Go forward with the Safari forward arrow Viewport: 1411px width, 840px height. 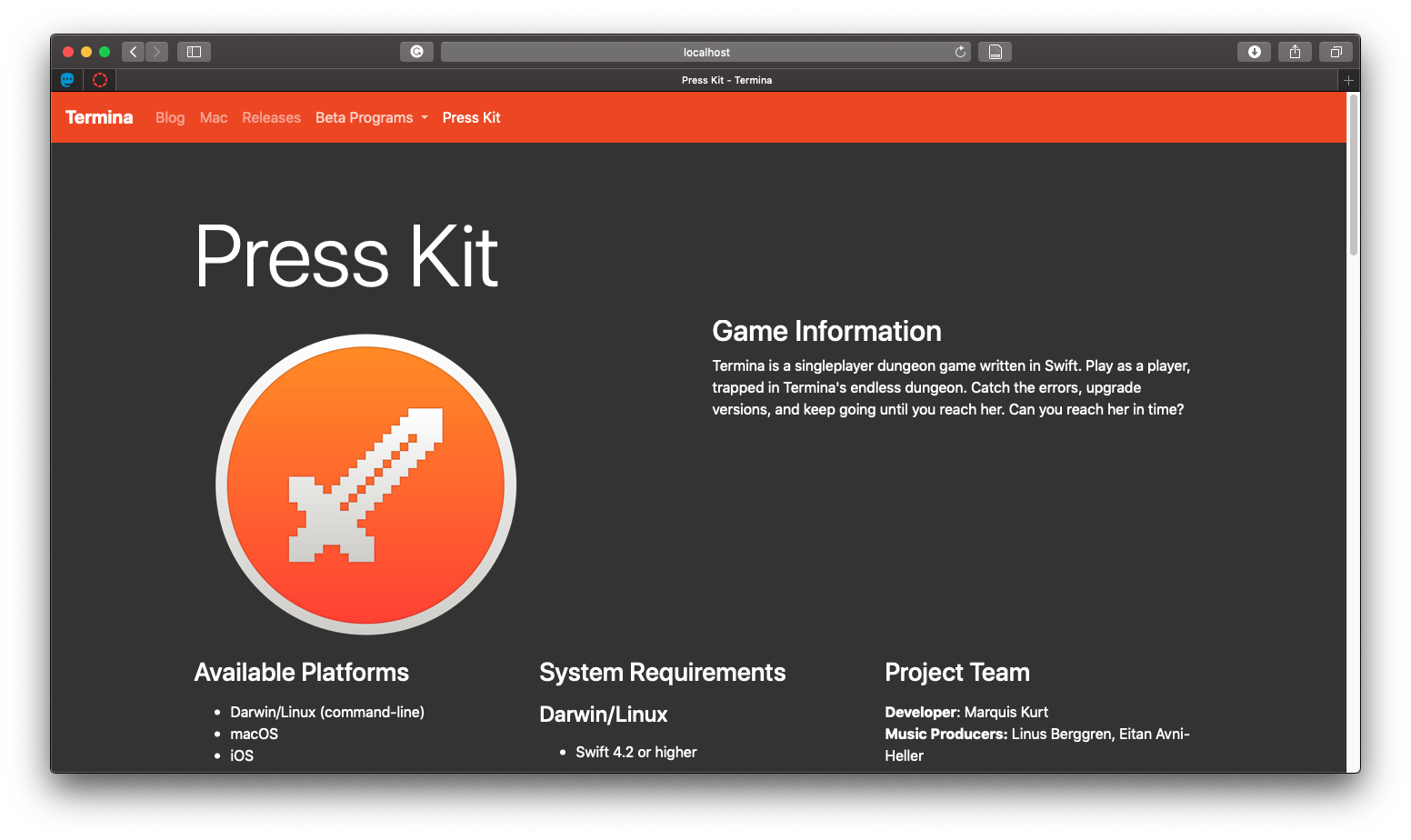coord(156,52)
